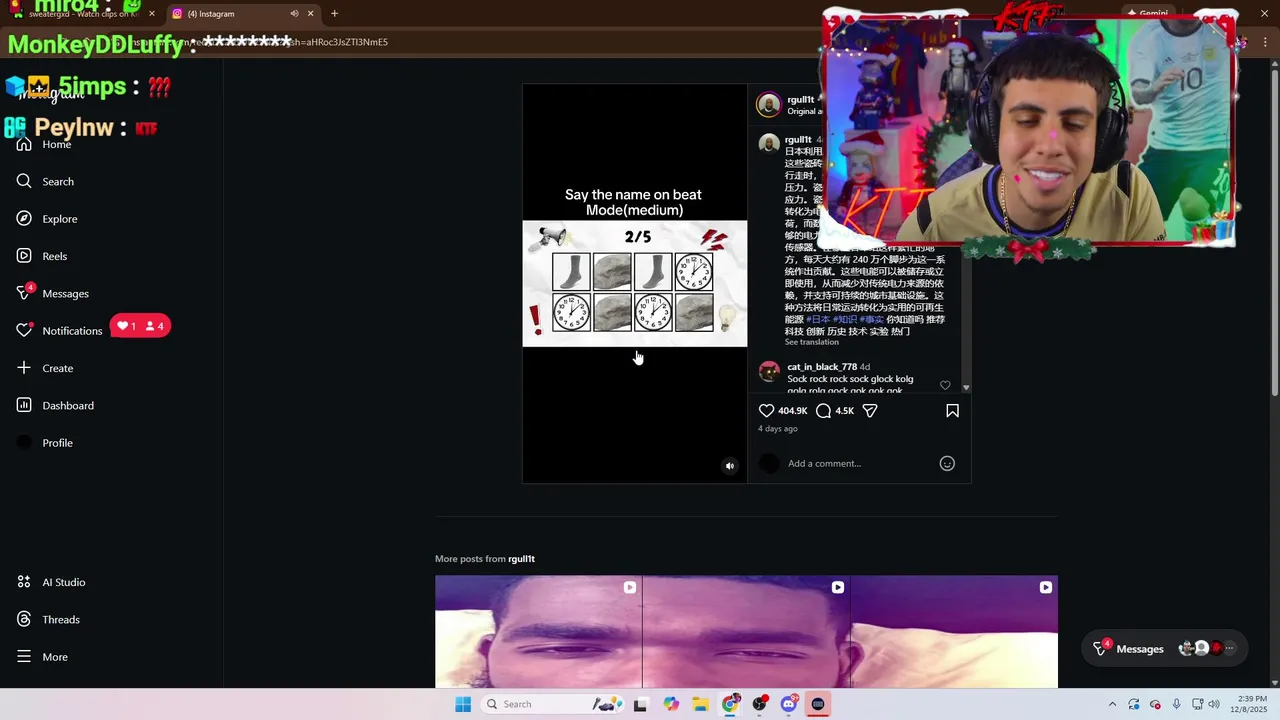The image size is (1280, 720).
Task: Open File Explorer from taskbar
Action: click(700, 704)
